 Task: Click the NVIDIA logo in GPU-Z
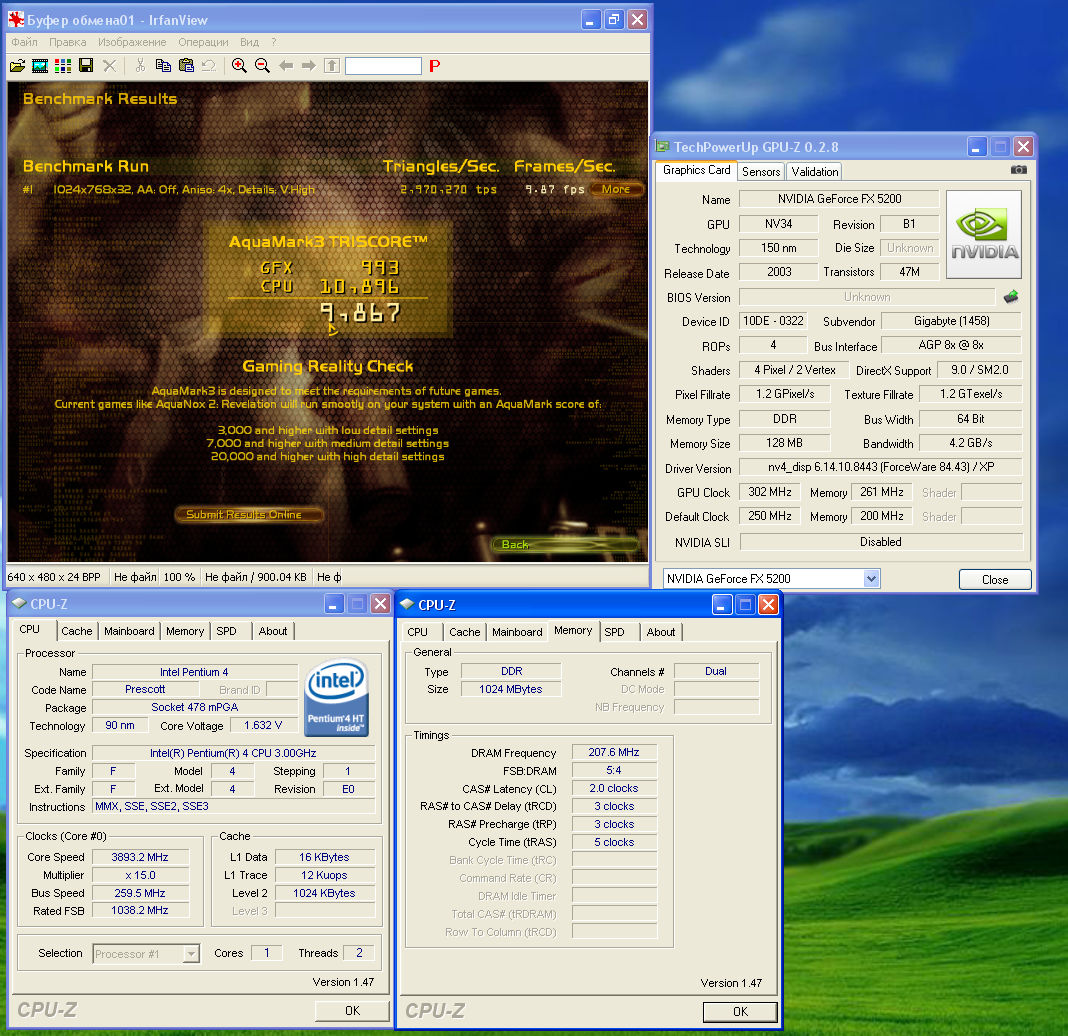[984, 235]
